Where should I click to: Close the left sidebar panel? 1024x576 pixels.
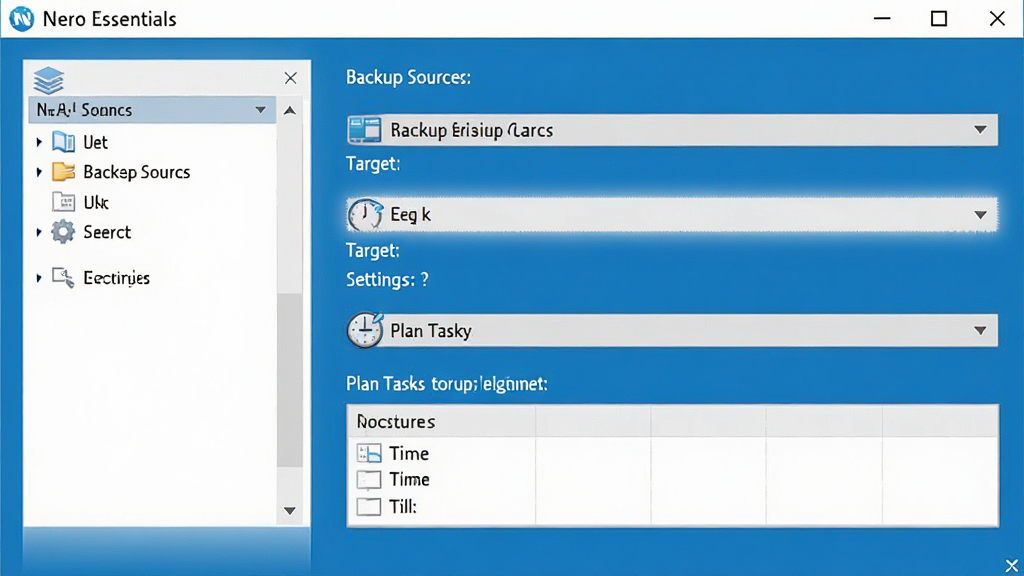coord(291,78)
